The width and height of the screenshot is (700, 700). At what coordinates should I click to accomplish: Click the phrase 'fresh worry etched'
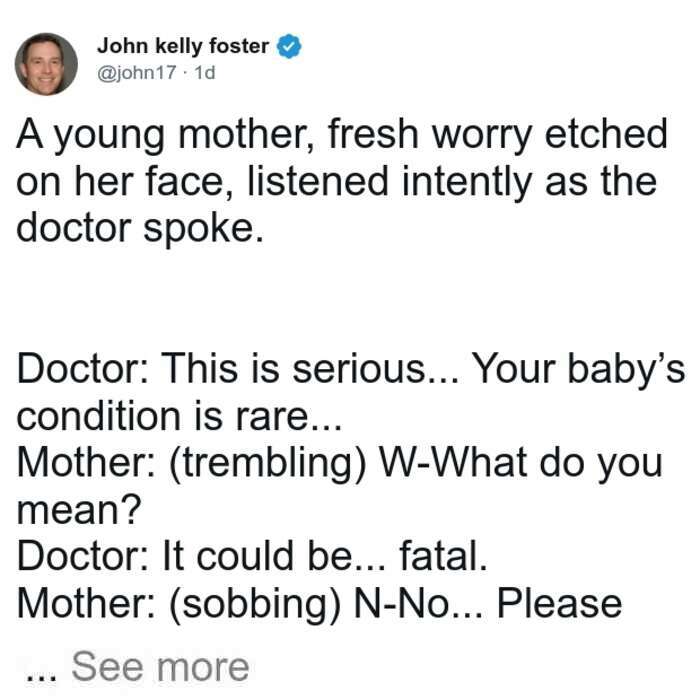(x=497, y=134)
